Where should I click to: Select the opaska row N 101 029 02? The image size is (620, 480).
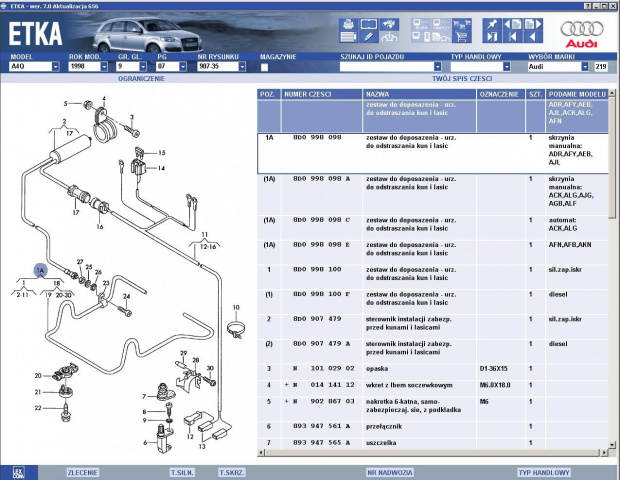[433, 372]
